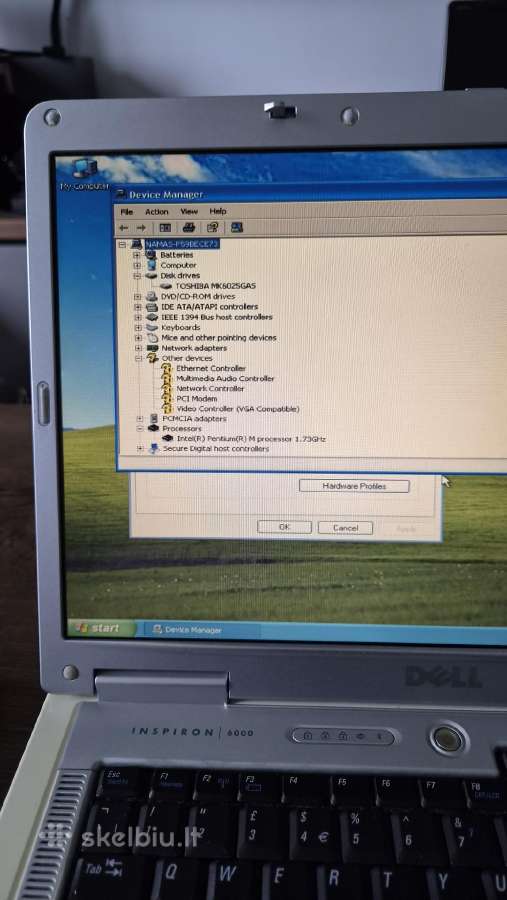Select the PCI Modem device label
Image resolution: width=507 pixels, height=900 pixels.
click(x=196, y=399)
